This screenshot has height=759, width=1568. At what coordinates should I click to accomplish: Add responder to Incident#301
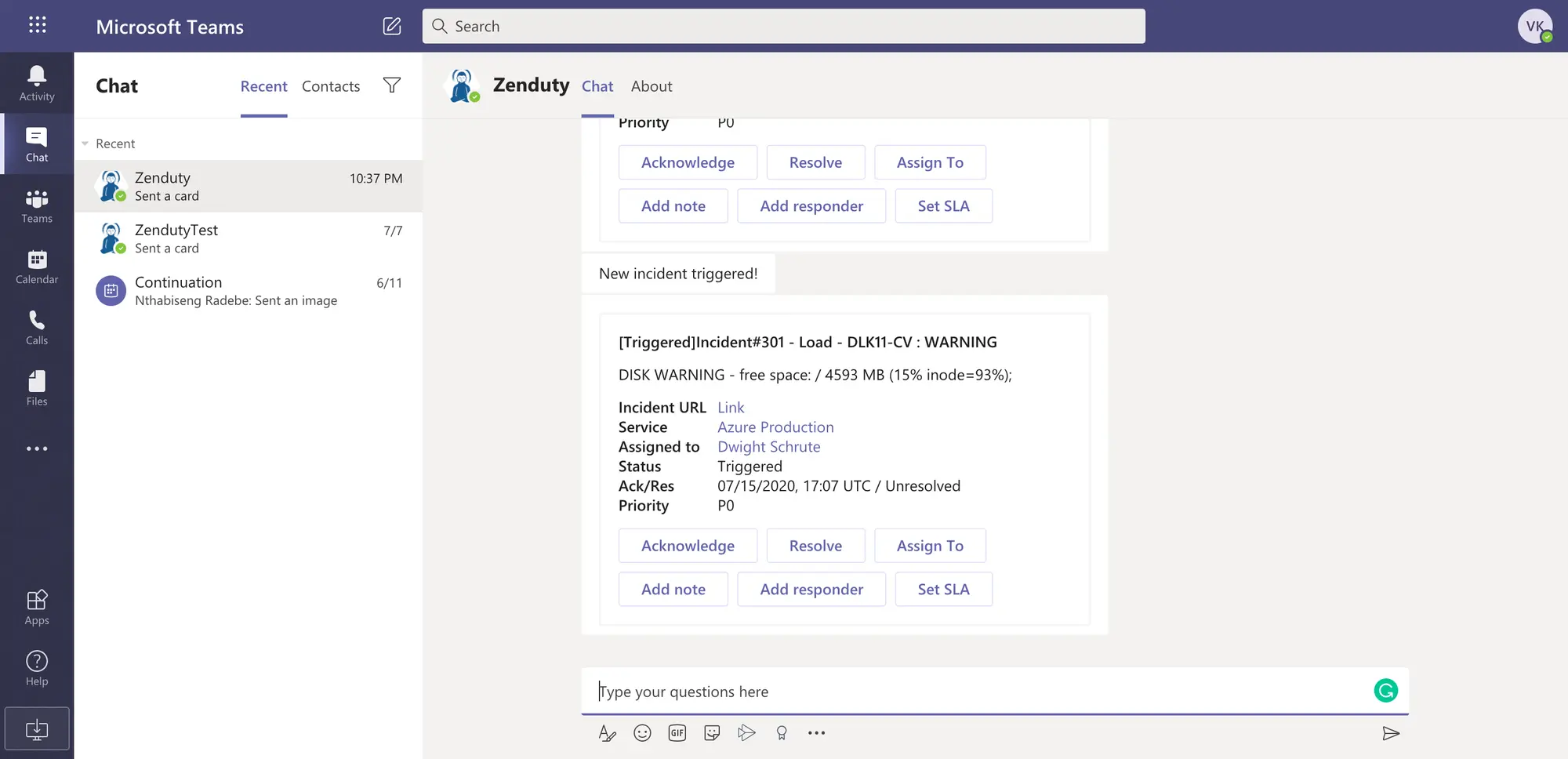pyautogui.click(x=811, y=589)
